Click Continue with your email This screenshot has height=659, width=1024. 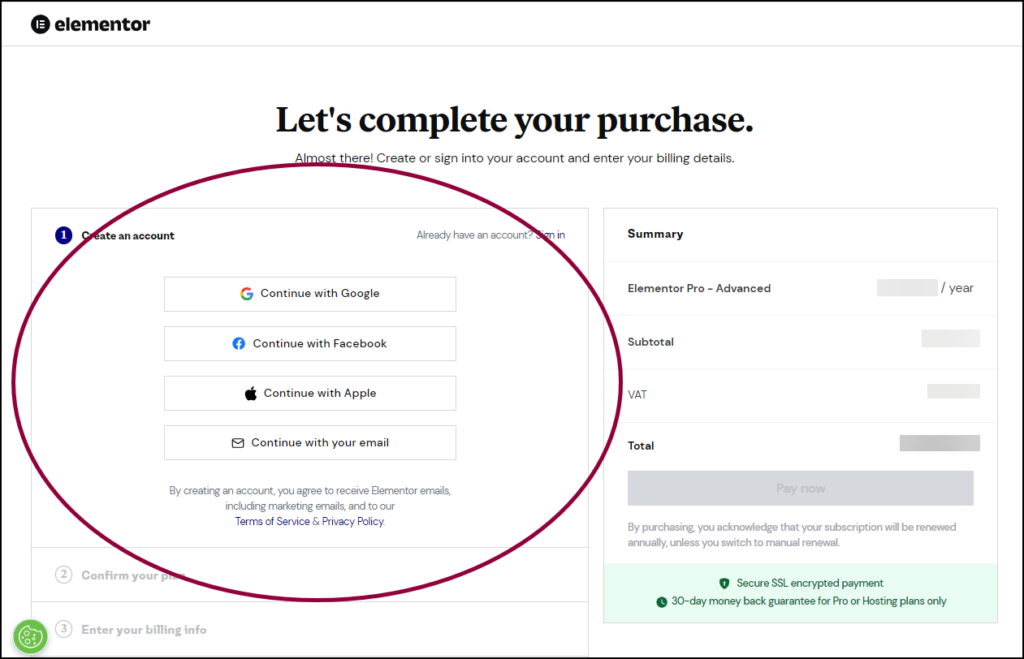click(309, 442)
